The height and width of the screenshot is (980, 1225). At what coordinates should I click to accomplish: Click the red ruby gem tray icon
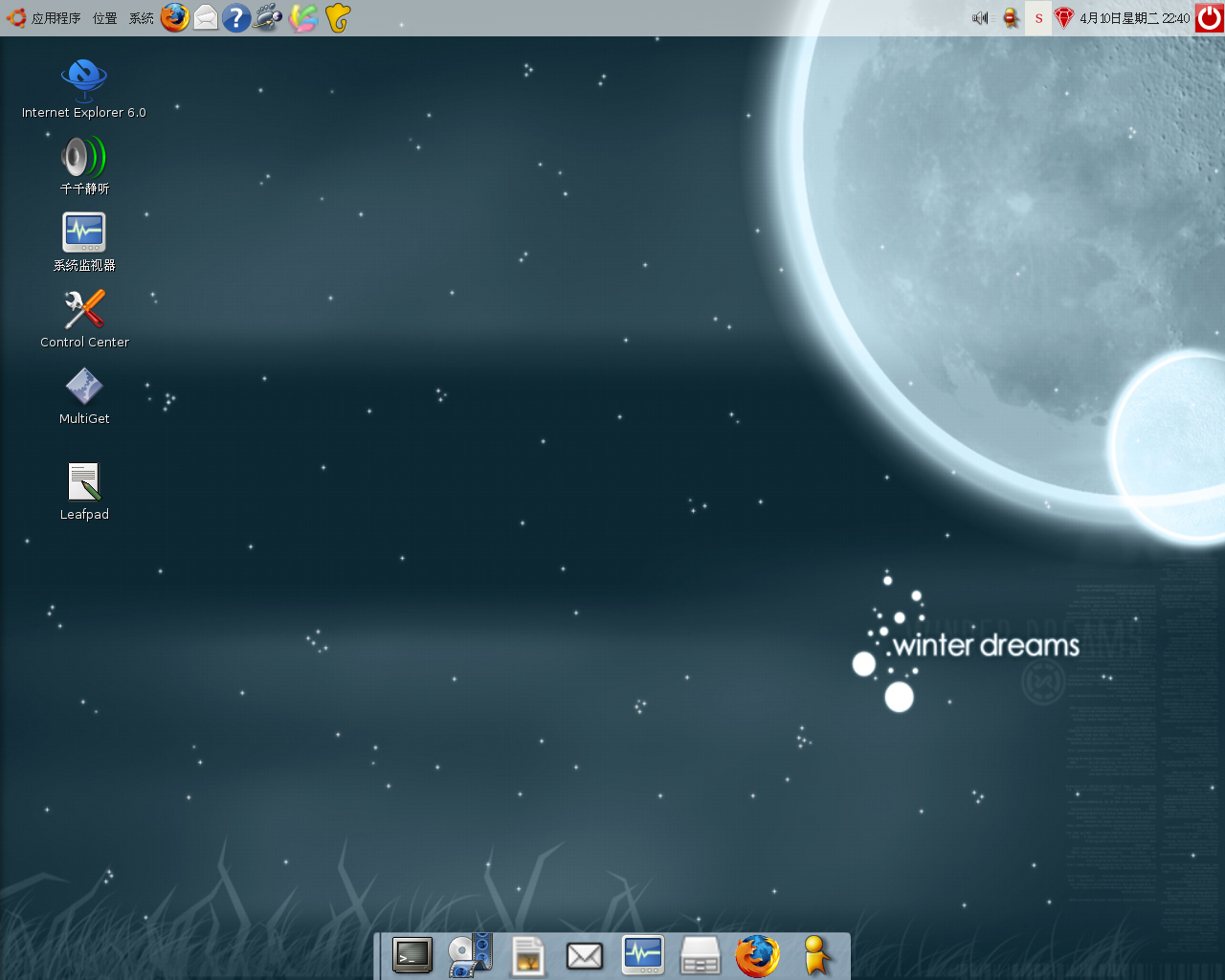pos(1064,18)
